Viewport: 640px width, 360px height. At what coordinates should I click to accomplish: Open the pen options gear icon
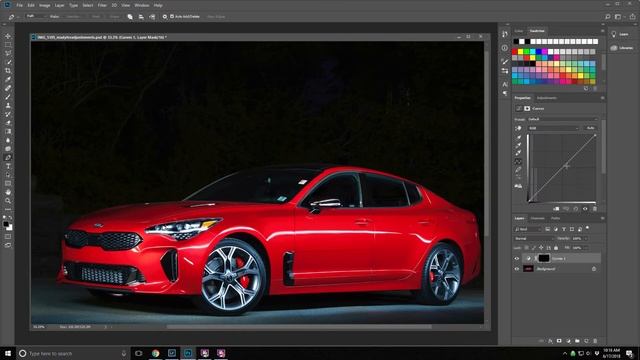coord(164,17)
